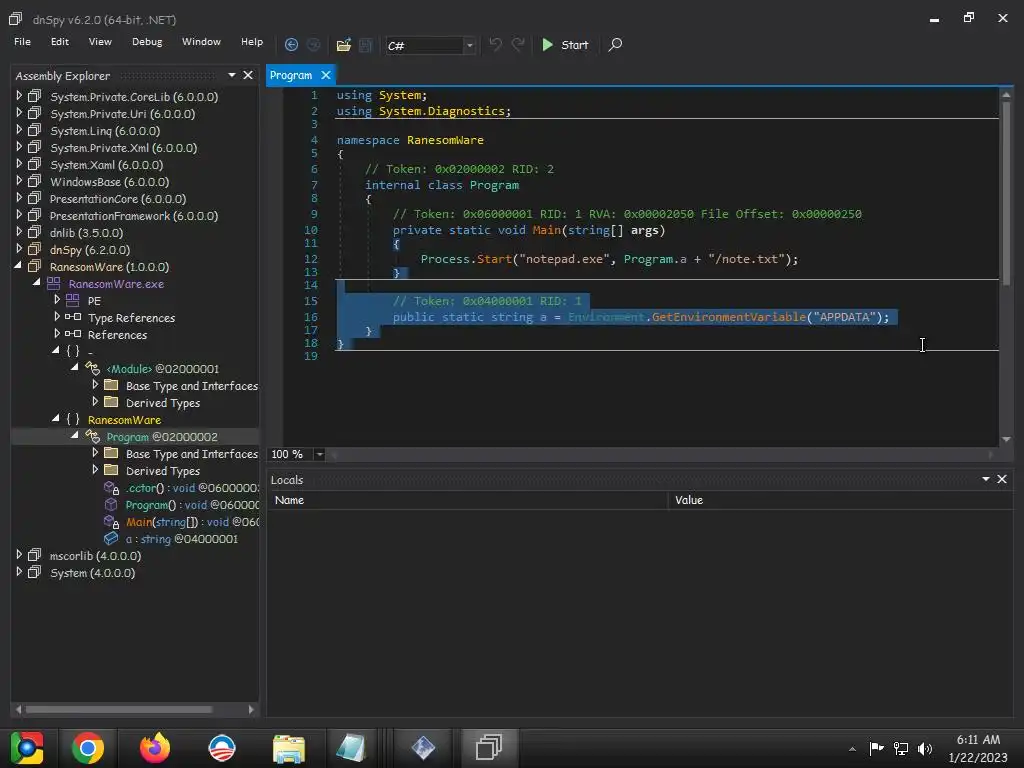Click the Assembly Explorer horizontal scrollbar
Screen dimensions: 1024x768
tap(120, 710)
